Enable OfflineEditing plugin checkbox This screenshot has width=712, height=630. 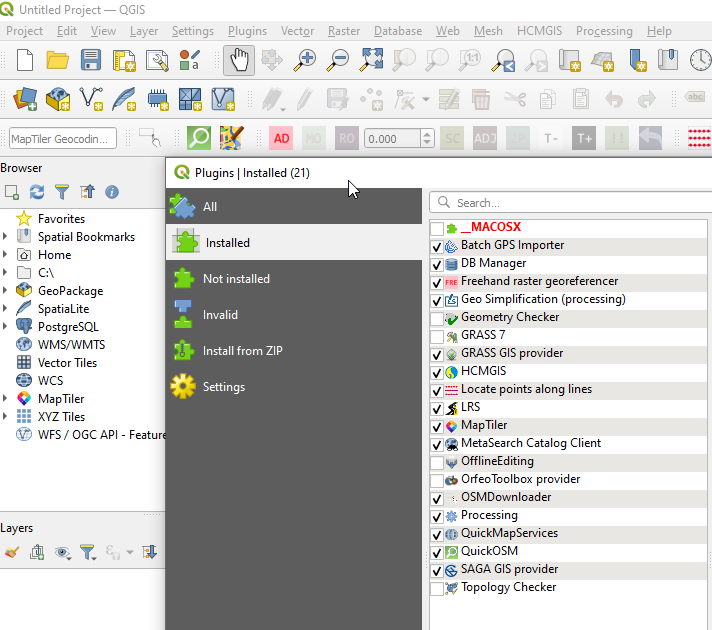click(x=437, y=462)
